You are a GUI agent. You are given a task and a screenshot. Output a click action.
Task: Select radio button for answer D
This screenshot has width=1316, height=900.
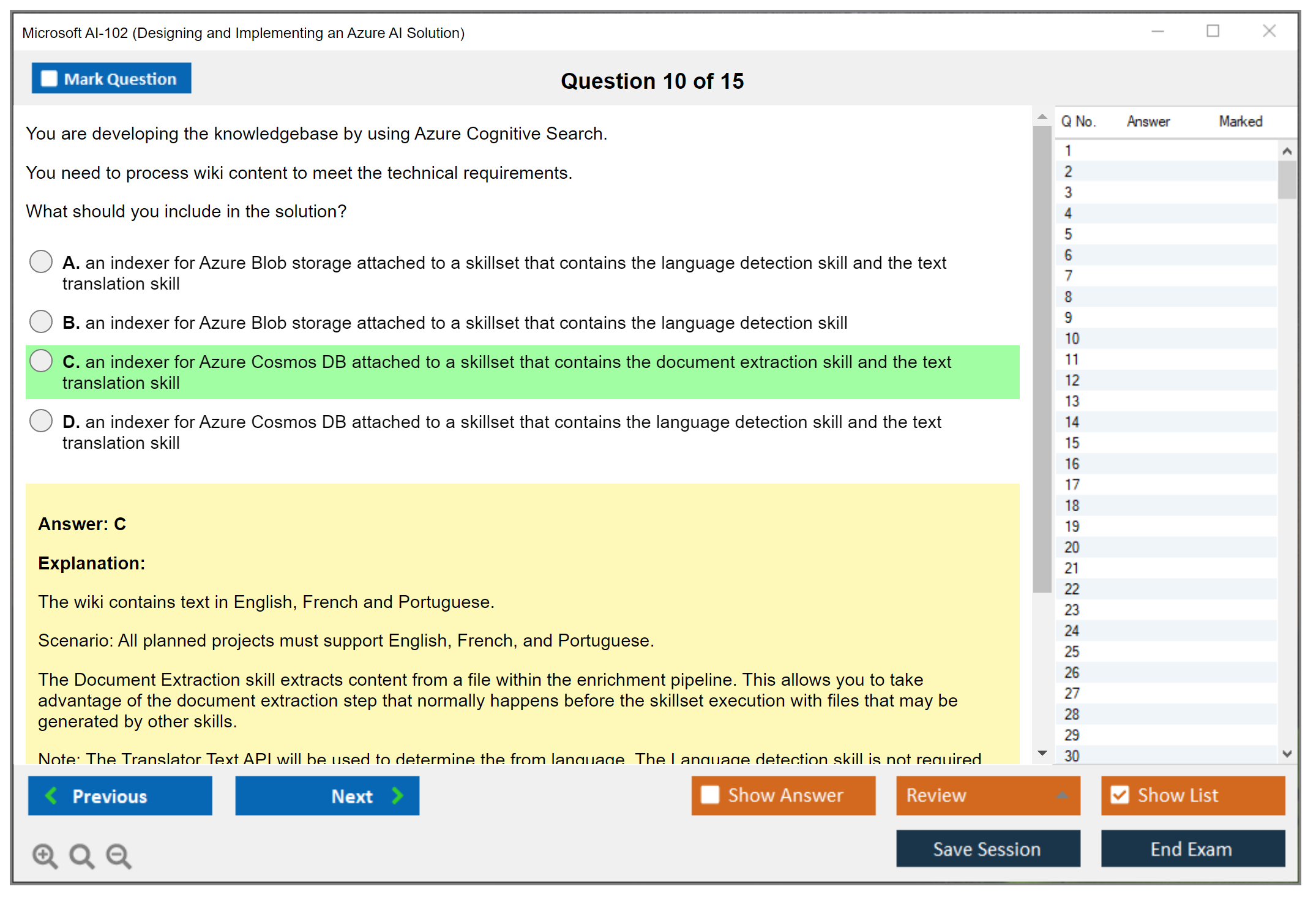click(x=41, y=421)
